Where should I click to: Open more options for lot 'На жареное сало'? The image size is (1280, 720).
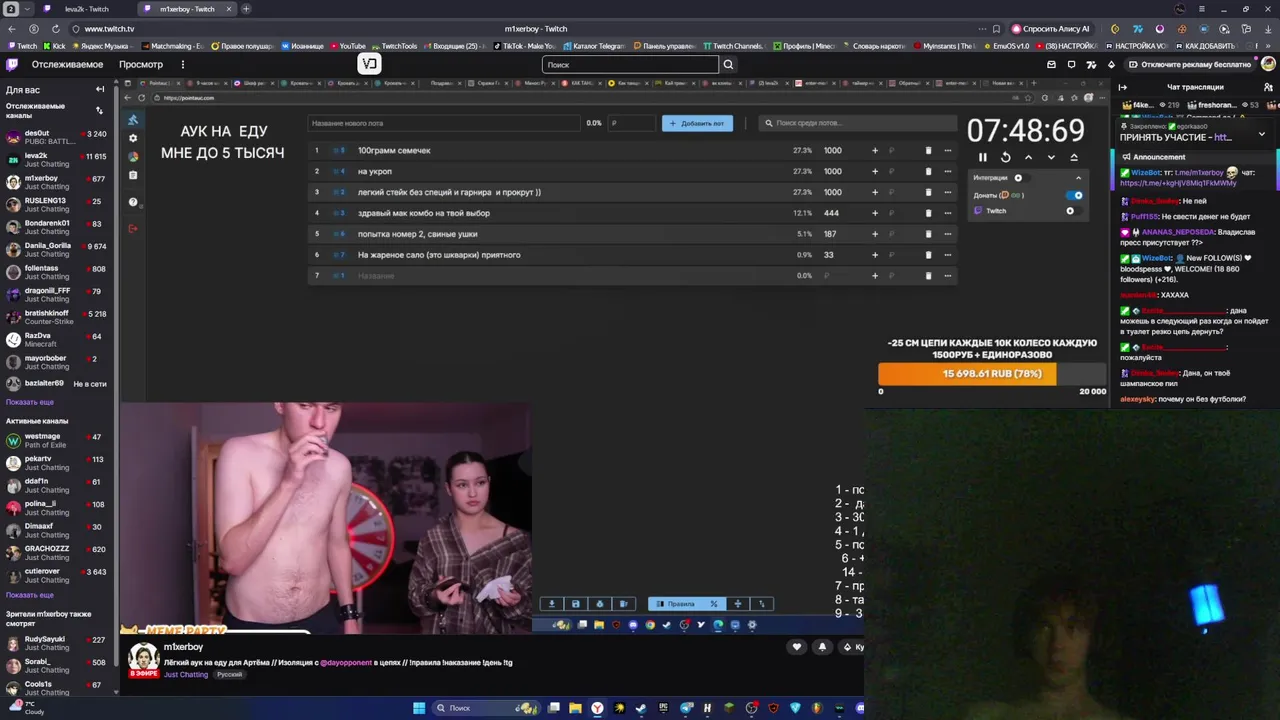(x=947, y=255)
